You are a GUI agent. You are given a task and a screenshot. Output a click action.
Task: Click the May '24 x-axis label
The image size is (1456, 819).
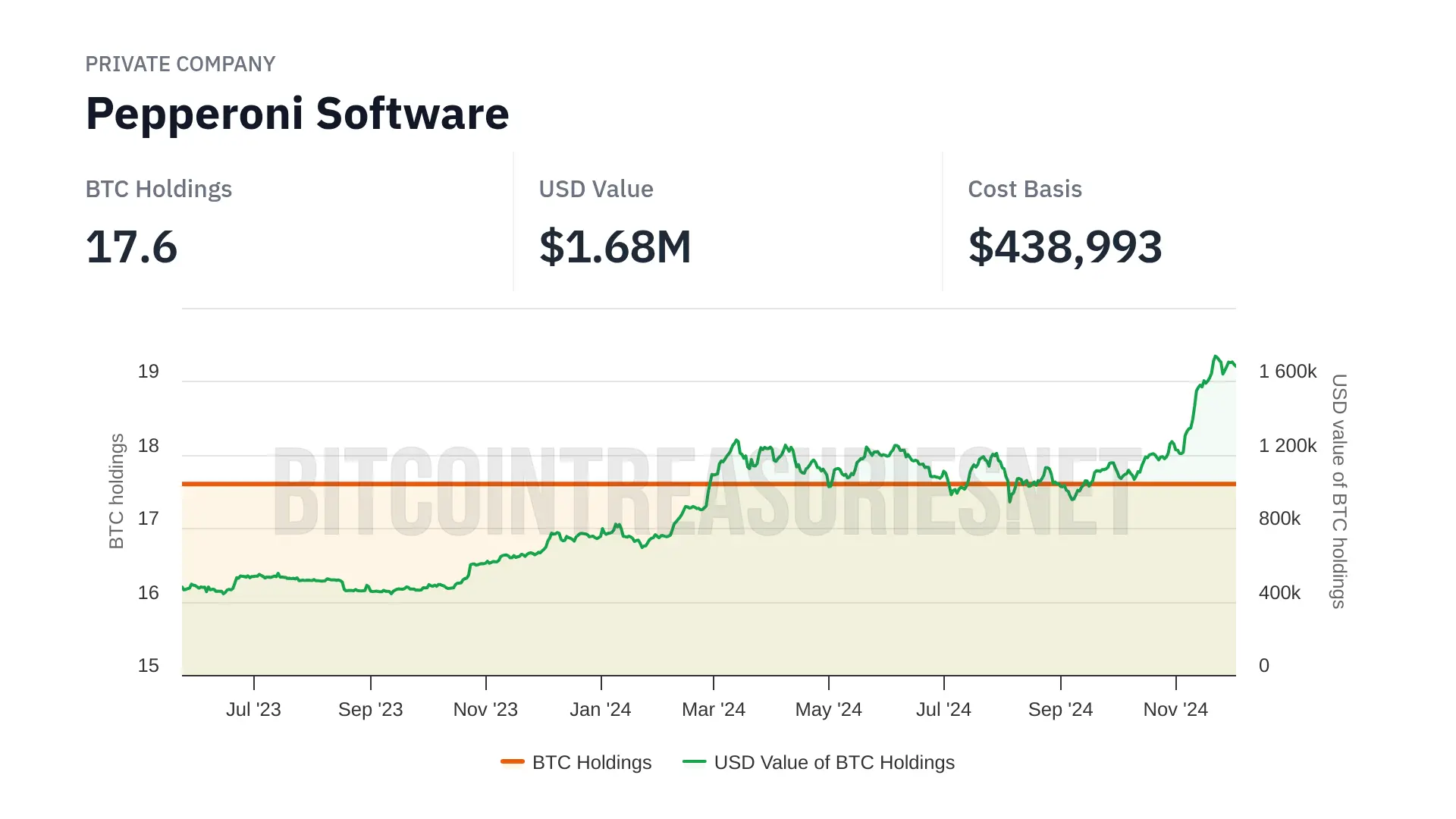tap(828, 709)
